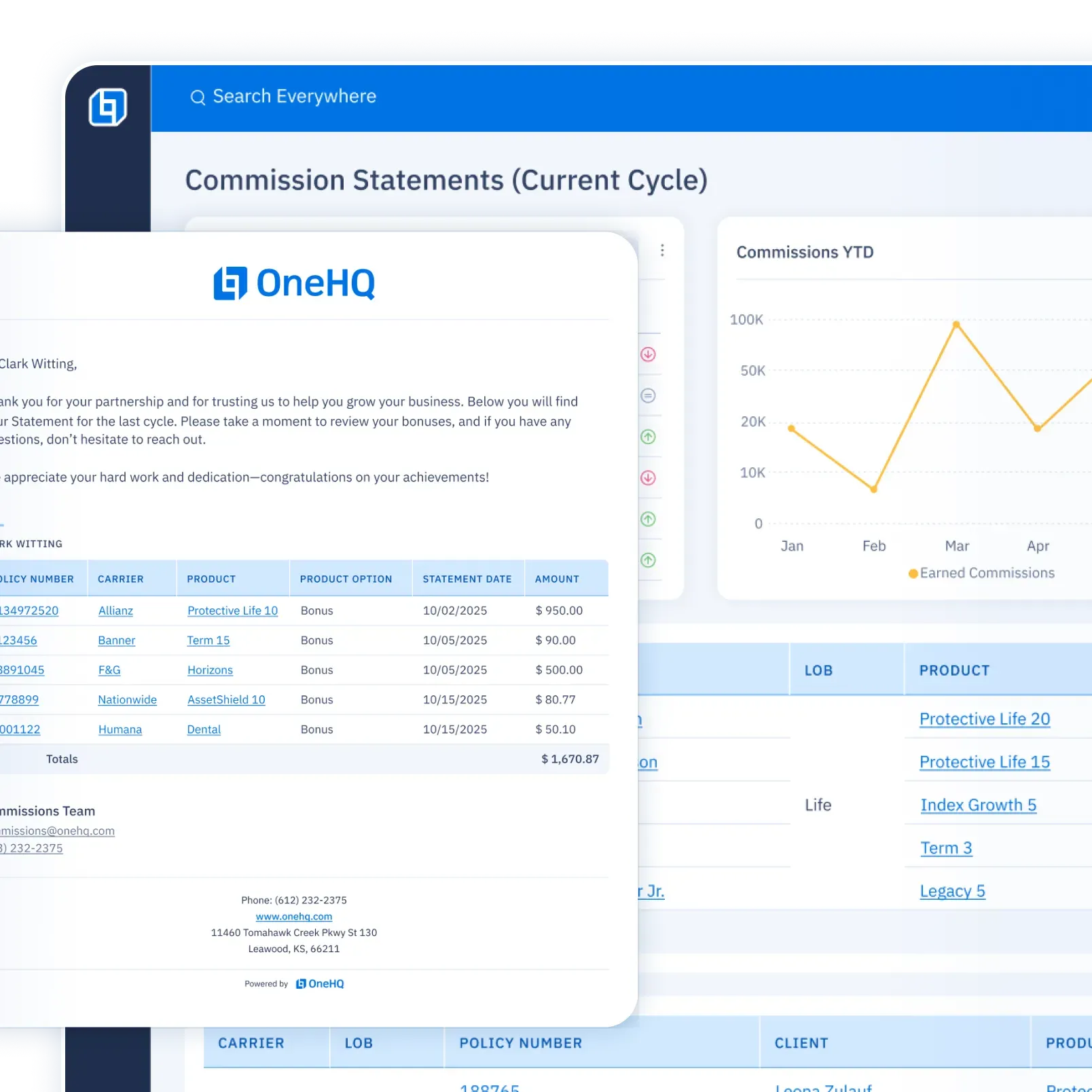1092x1092 pixels.
Task: Click the blue neutral change indicator icon
Action: pos(649,396)
